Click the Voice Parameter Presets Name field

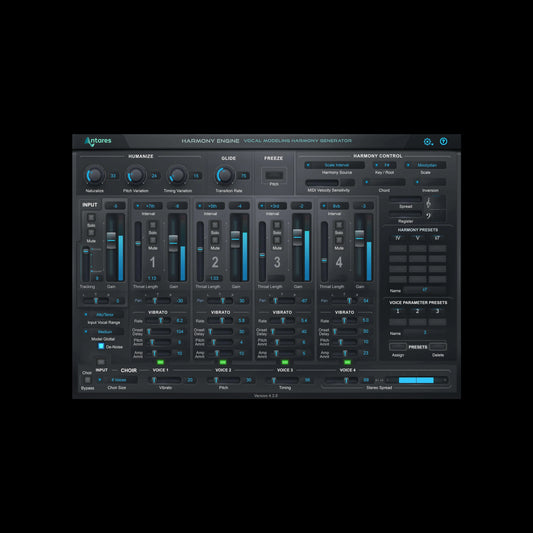pos(424,333)
